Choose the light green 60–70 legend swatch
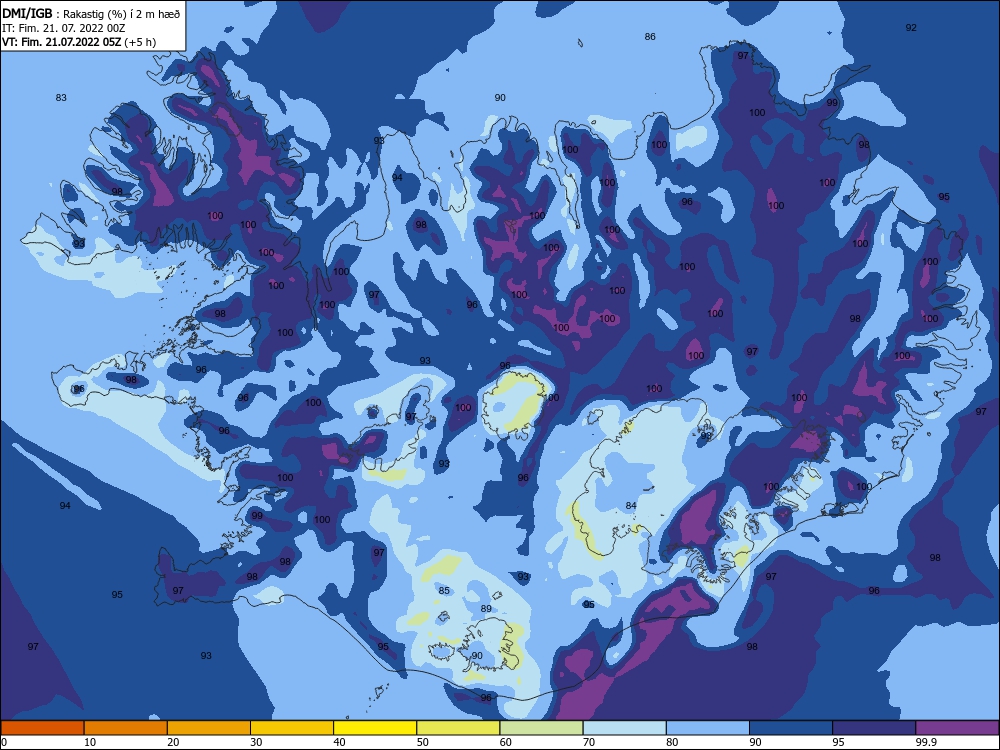The image size is (1000, 750). [541, 728]
